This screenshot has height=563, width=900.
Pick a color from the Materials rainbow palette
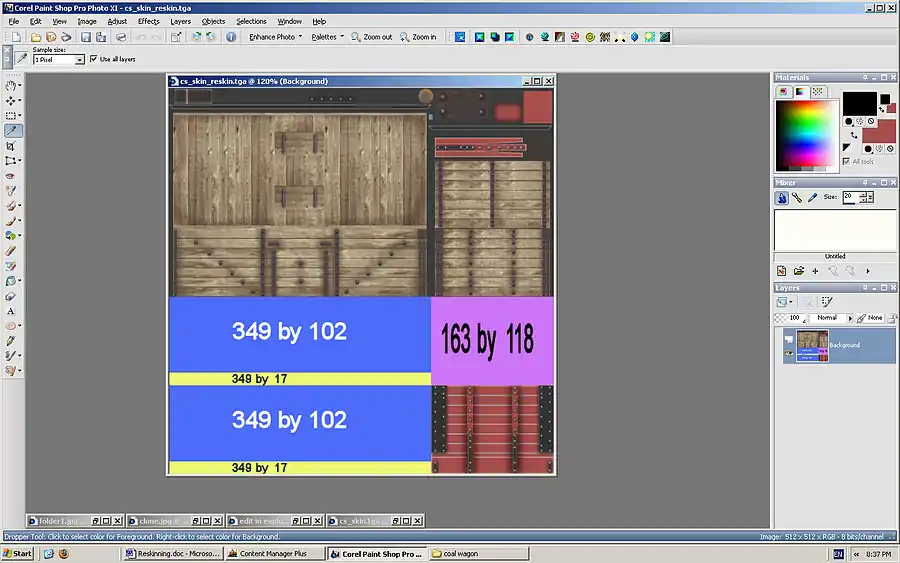[x=804, y=126]
